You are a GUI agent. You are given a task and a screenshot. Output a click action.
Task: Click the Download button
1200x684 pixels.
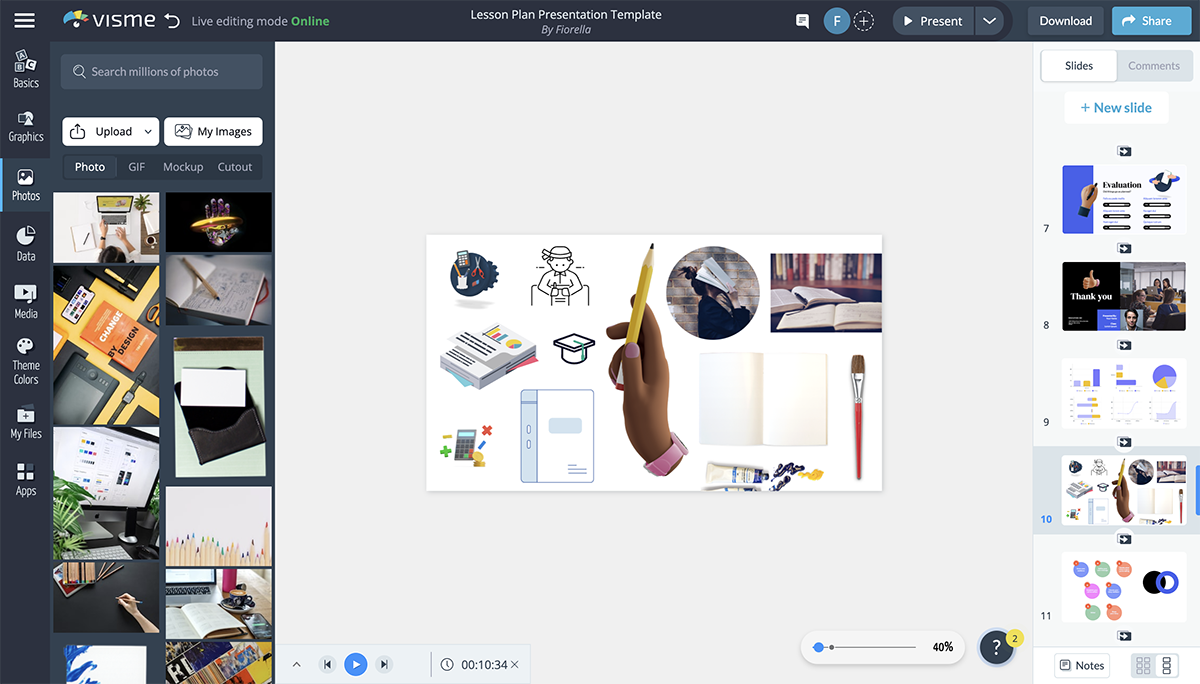[1065, 21]
